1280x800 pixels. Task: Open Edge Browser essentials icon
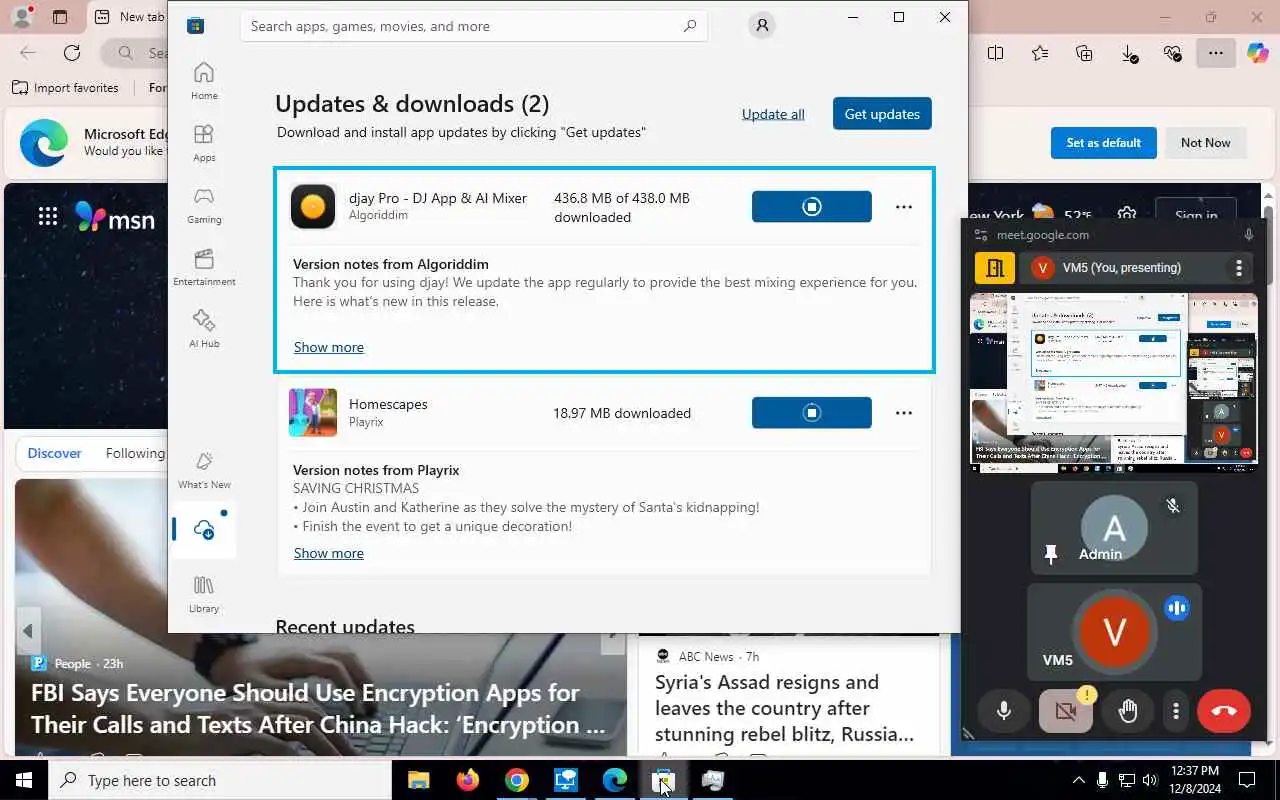click(x=1173, y=53)
